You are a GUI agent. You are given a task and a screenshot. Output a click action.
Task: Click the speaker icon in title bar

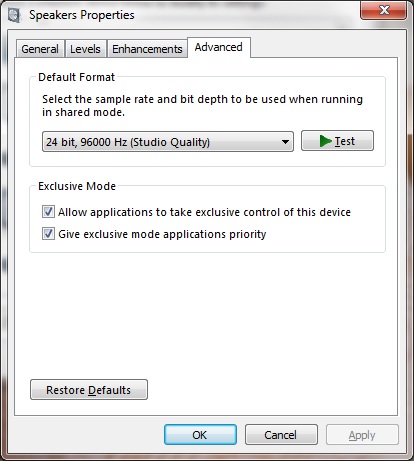coord(14,15)
